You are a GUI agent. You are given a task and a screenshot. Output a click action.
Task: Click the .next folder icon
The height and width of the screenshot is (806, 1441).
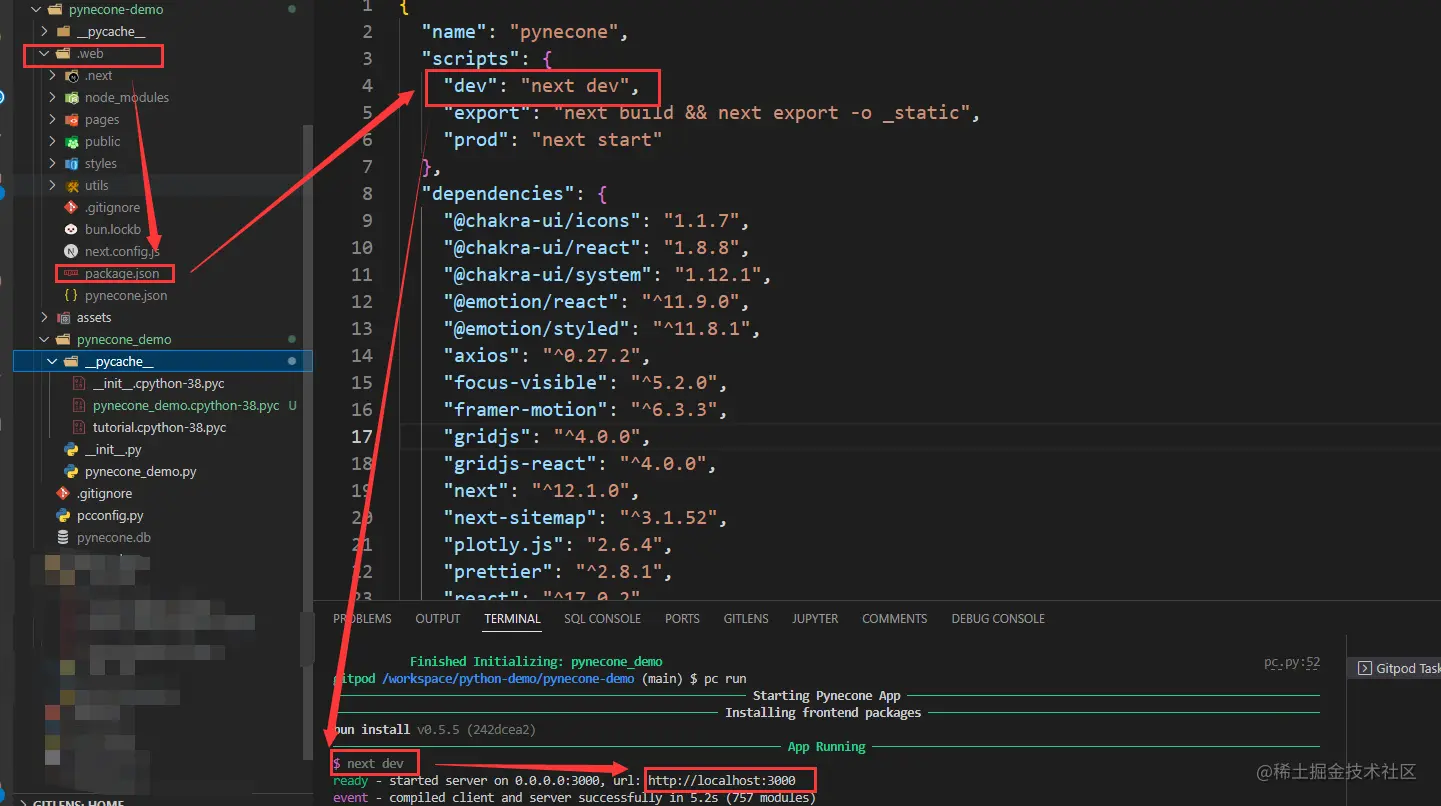click(71, 76)
